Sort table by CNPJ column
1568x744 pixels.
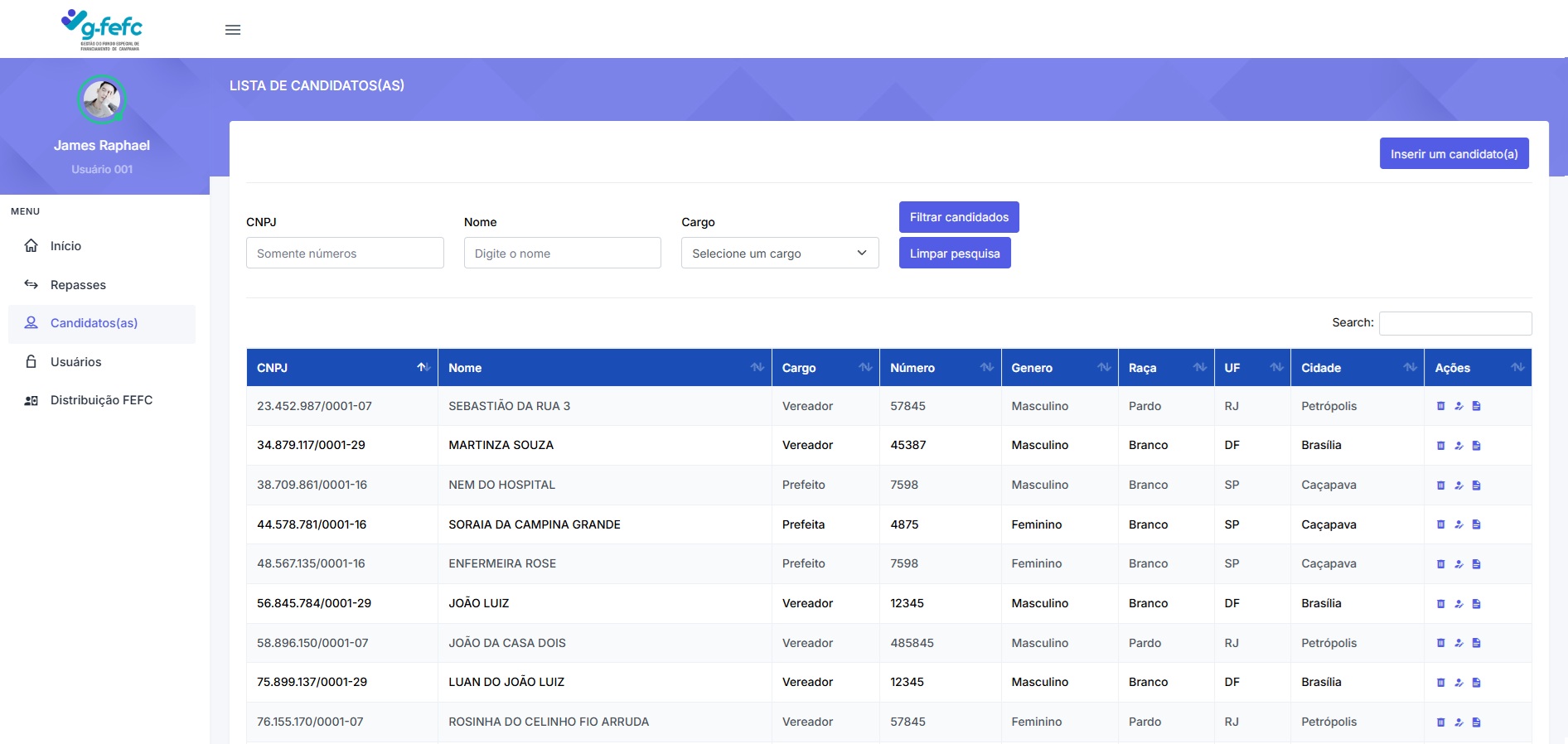pos(341,368)
